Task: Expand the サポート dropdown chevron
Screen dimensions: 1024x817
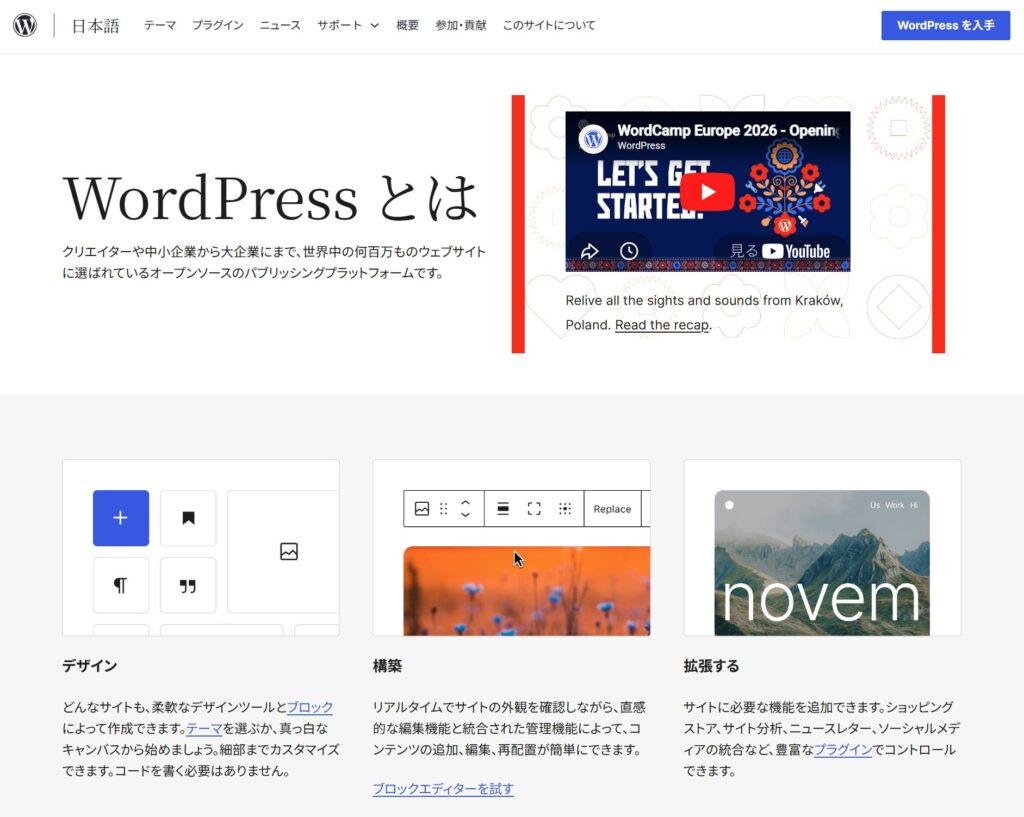Action: click(375, 25)
